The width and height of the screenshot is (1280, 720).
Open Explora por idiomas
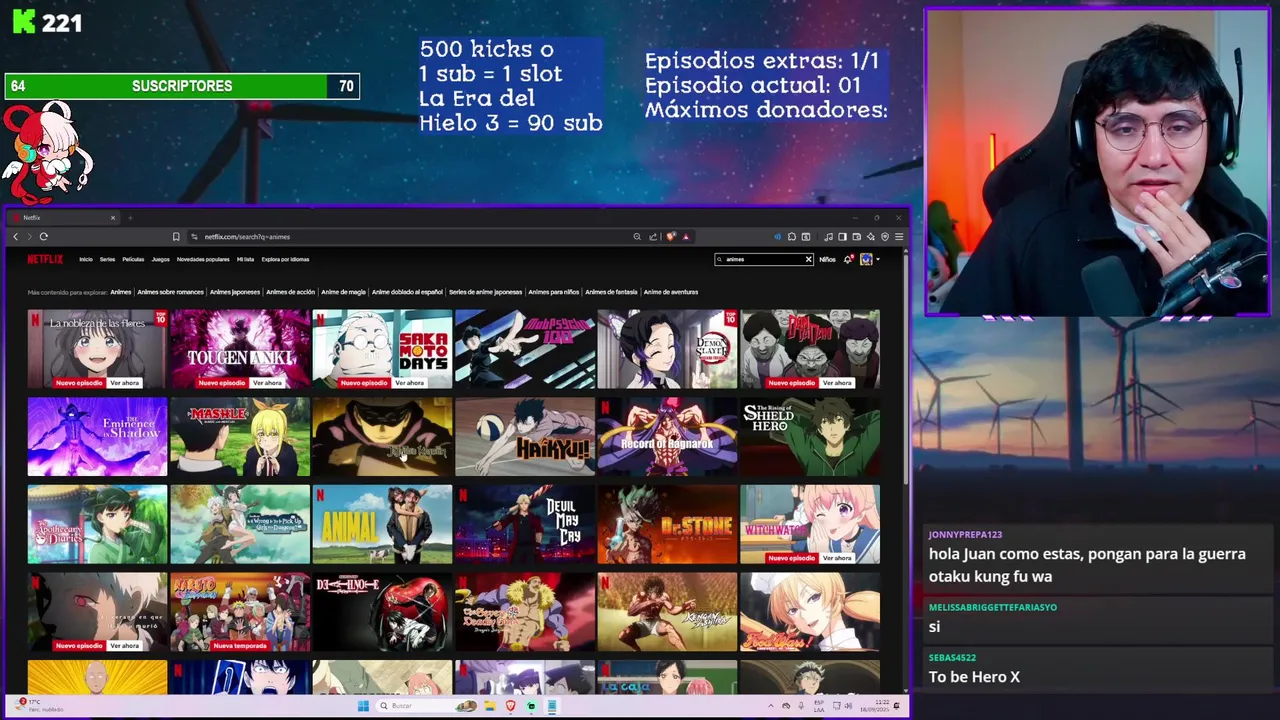(285, 259)
